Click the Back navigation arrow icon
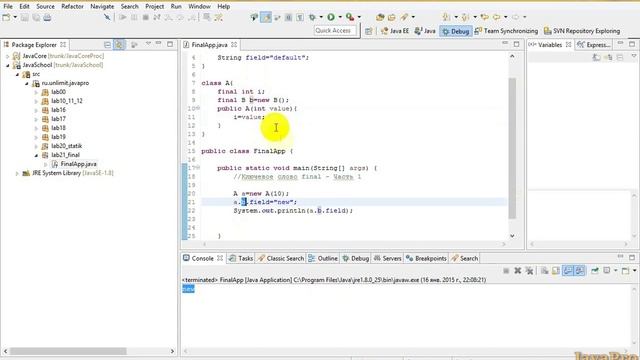 [x=497, y=17]
